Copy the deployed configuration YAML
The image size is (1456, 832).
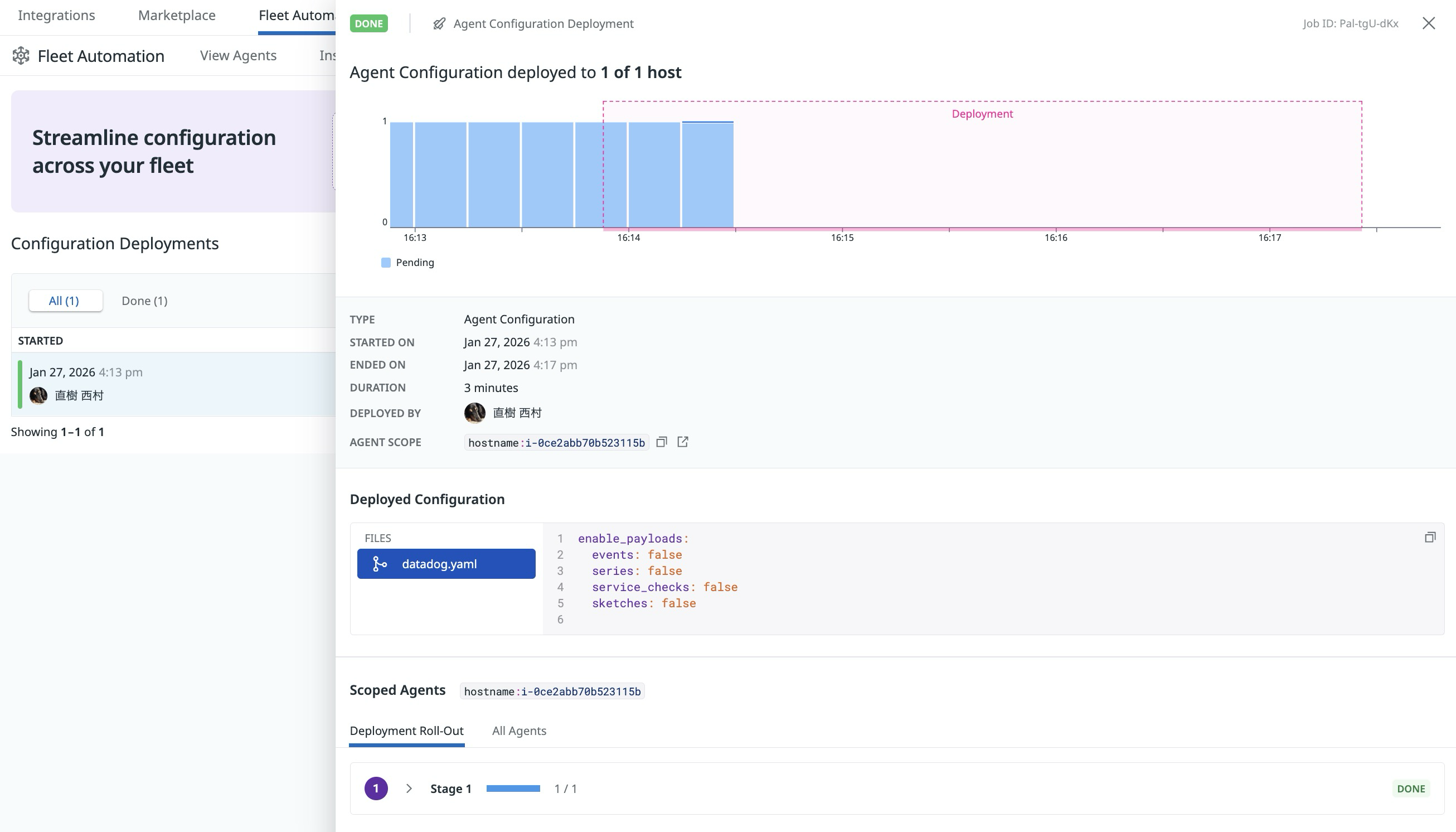point(1430,537)
